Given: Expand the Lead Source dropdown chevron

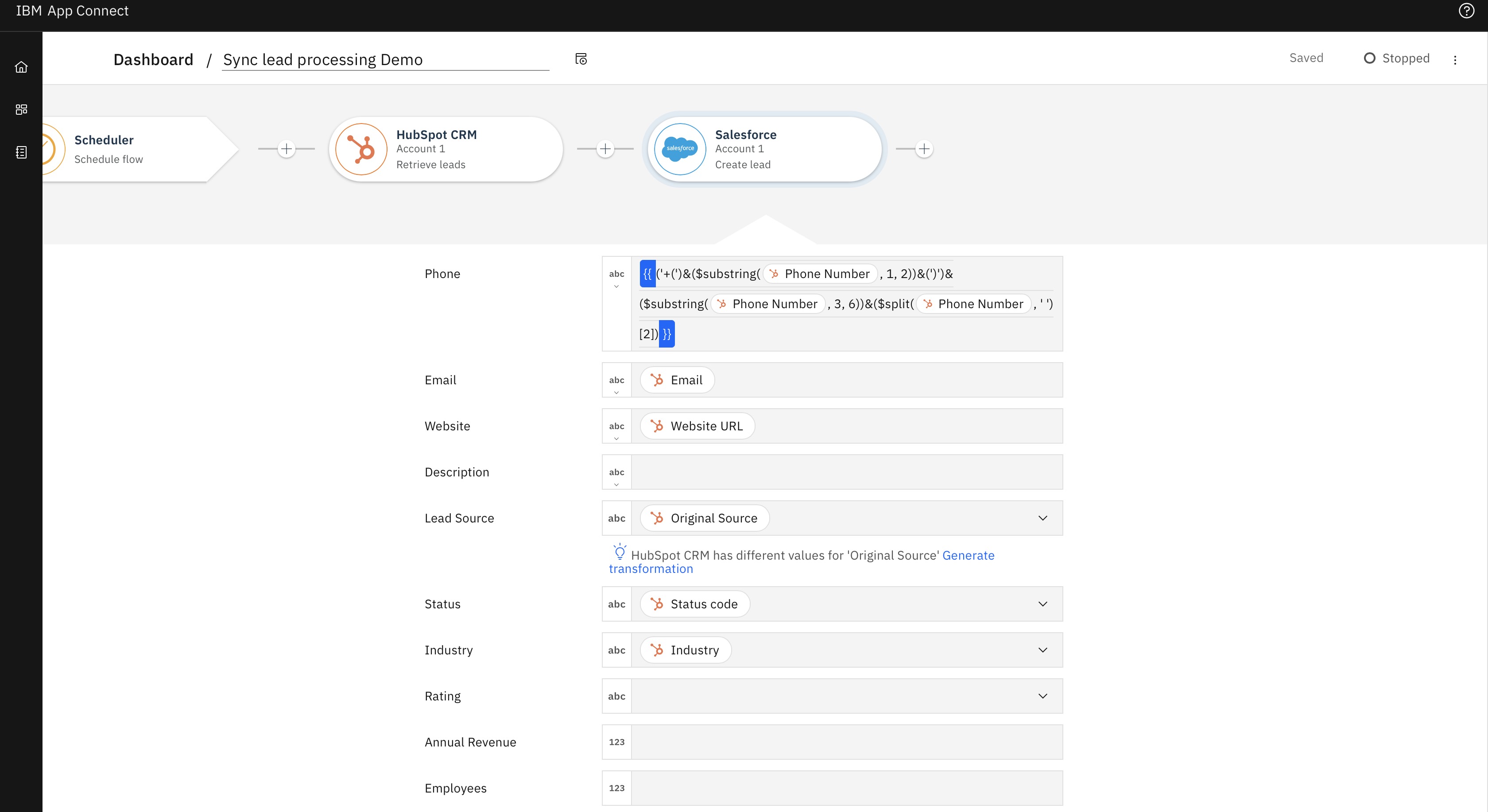Looking at the screenshot, I should (1042, 518).
